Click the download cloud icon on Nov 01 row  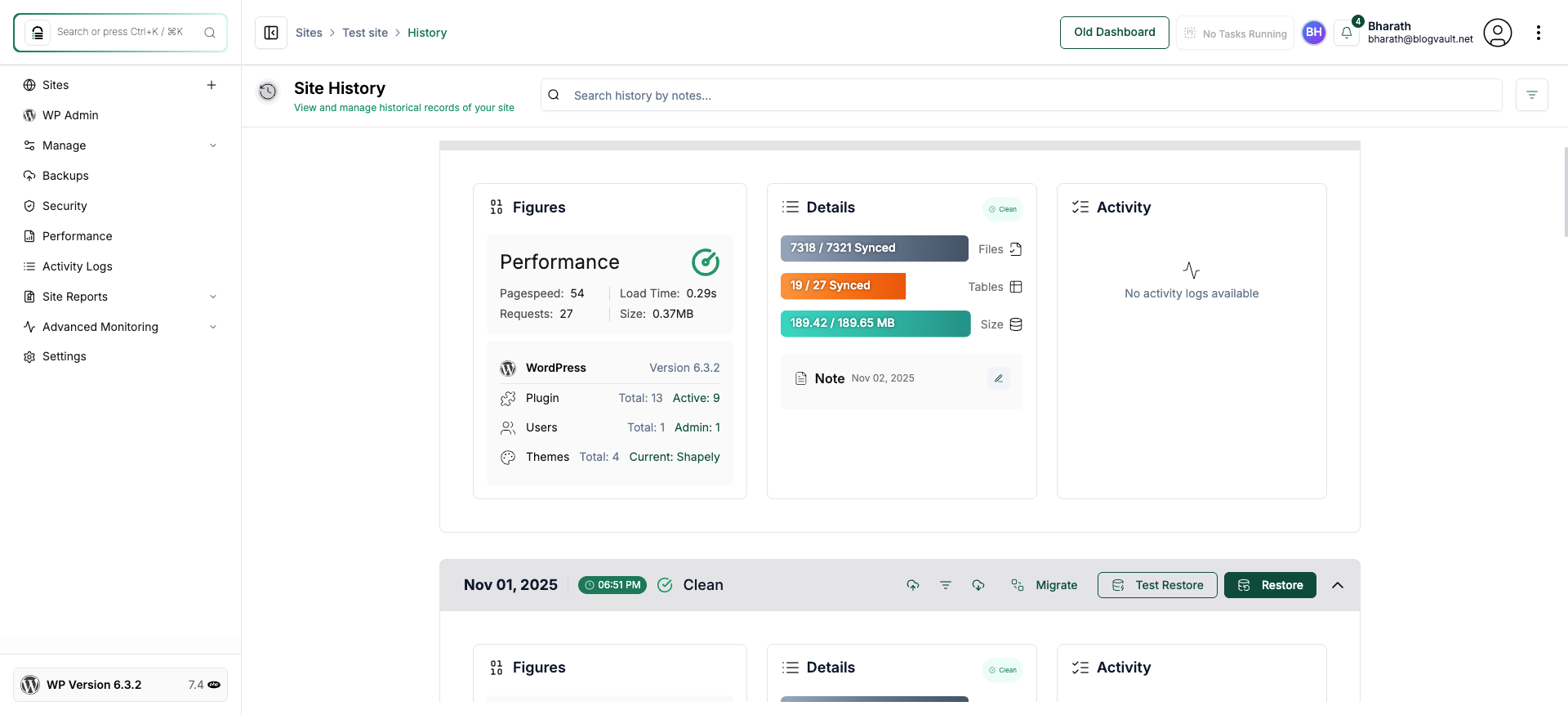tap(978, 585)
